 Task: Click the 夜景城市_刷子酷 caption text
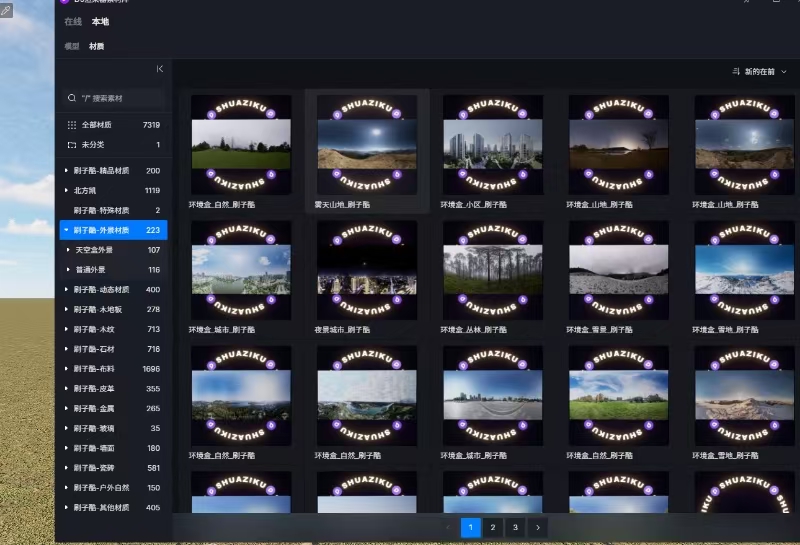pos(342,330)
